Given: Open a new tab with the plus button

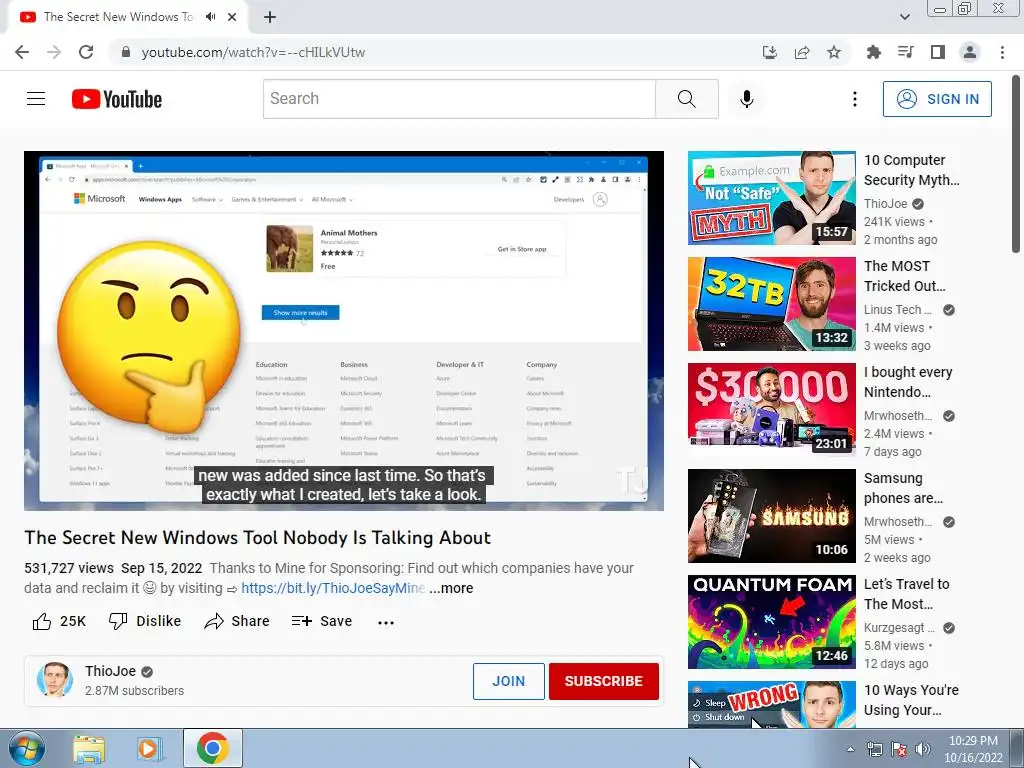Looking at the screenshot, I should pyautogui.click(x=270, y=17).
